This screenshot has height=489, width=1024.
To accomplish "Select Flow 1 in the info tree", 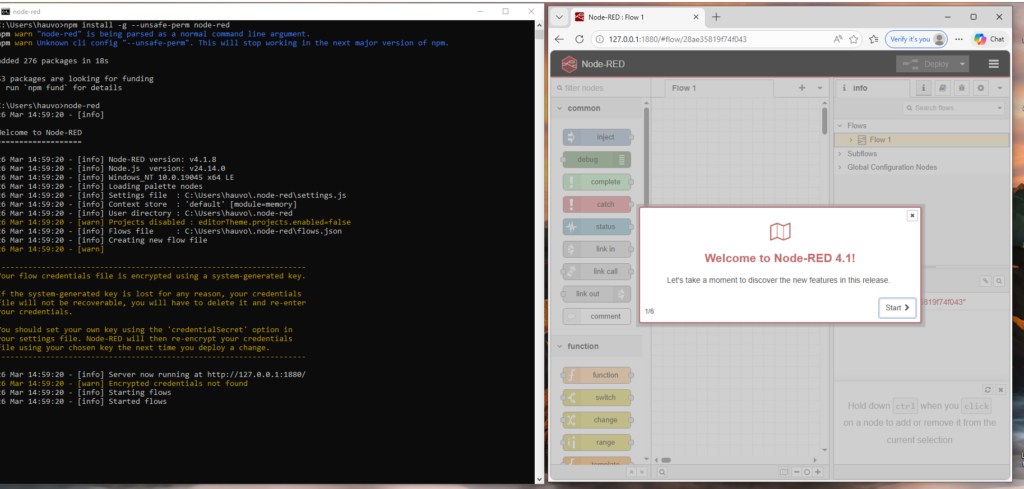I will pyautogui.click(x=880, y=140).
